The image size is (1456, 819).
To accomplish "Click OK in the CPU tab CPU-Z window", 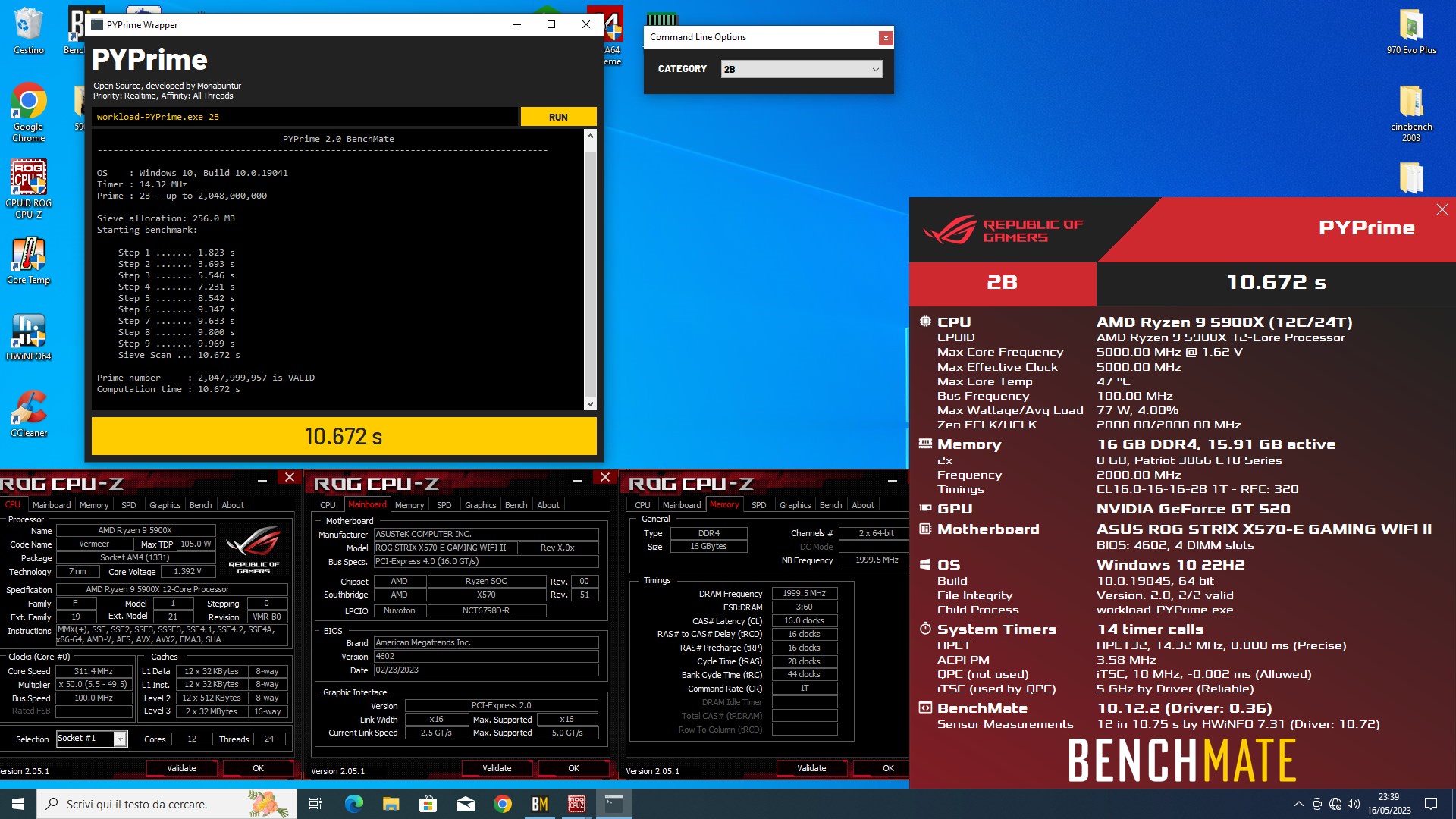I will pyautogui.click(x=258, y=768).
